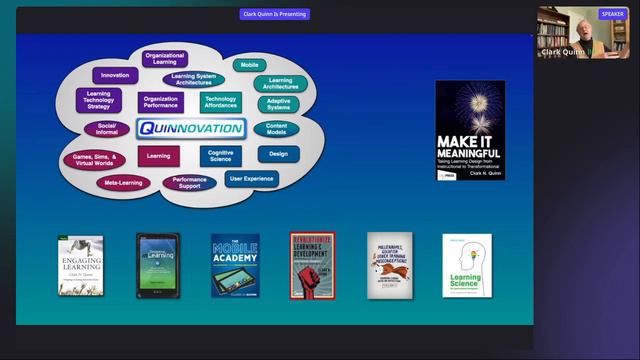Click the User Experience box
Viewport: 640px width, 360px height.
point(252,179)
